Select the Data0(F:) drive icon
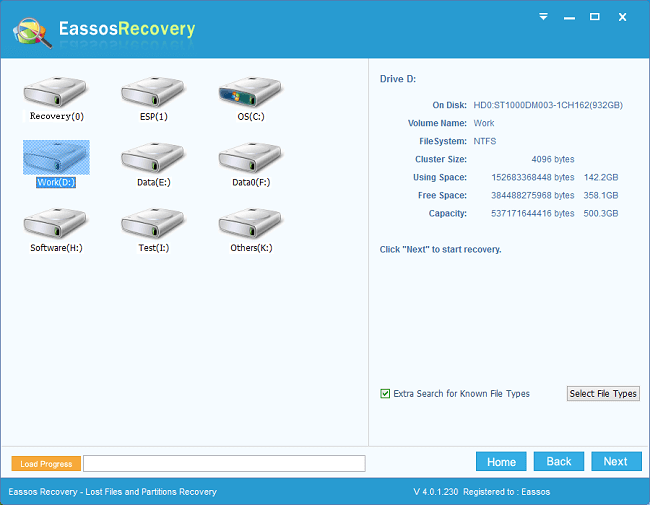650x505 pixels. [x=250, y=157]
